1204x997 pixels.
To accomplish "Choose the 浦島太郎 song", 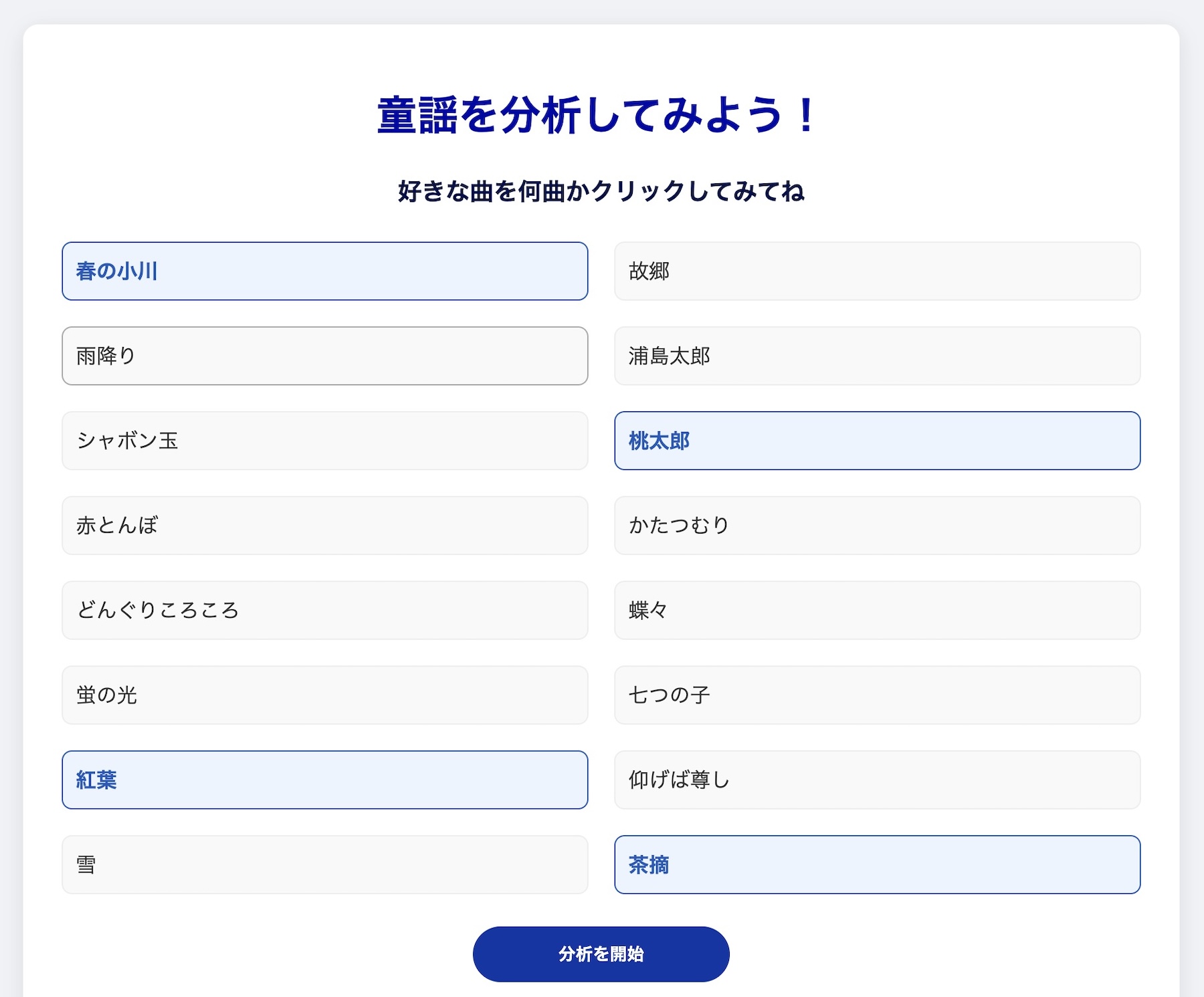I will coord(877,356).
